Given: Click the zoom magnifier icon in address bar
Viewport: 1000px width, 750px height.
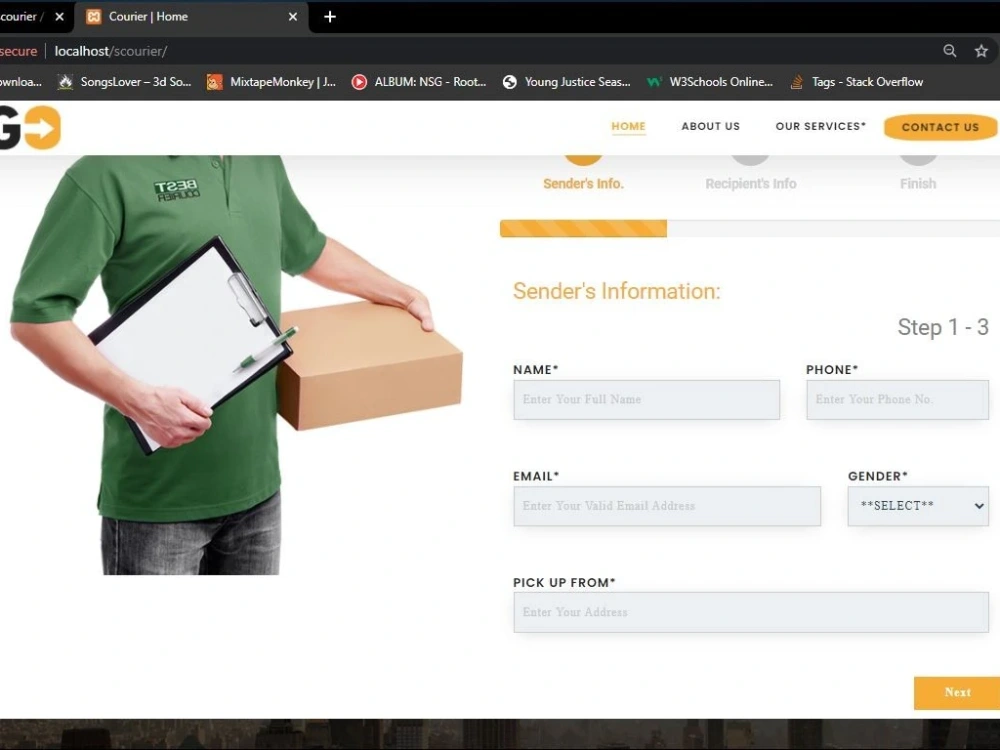Looking at the screenshot, I should [x=950, y=51].
